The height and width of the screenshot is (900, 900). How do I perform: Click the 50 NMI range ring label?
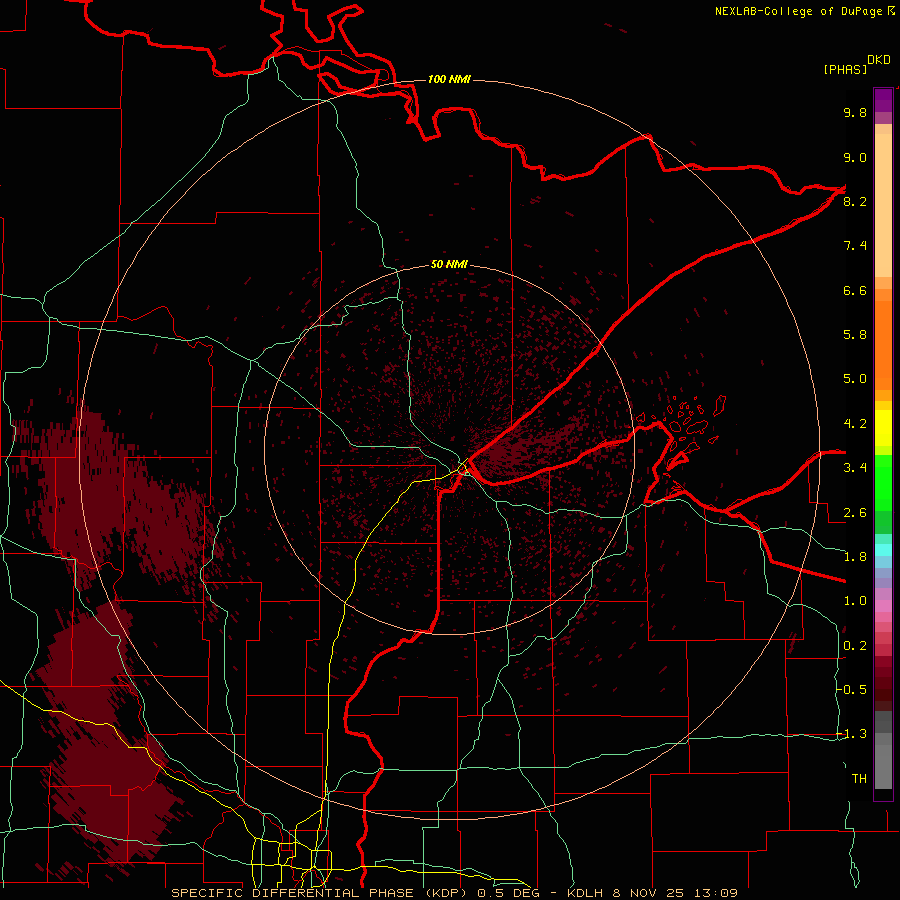click(449, 264)
